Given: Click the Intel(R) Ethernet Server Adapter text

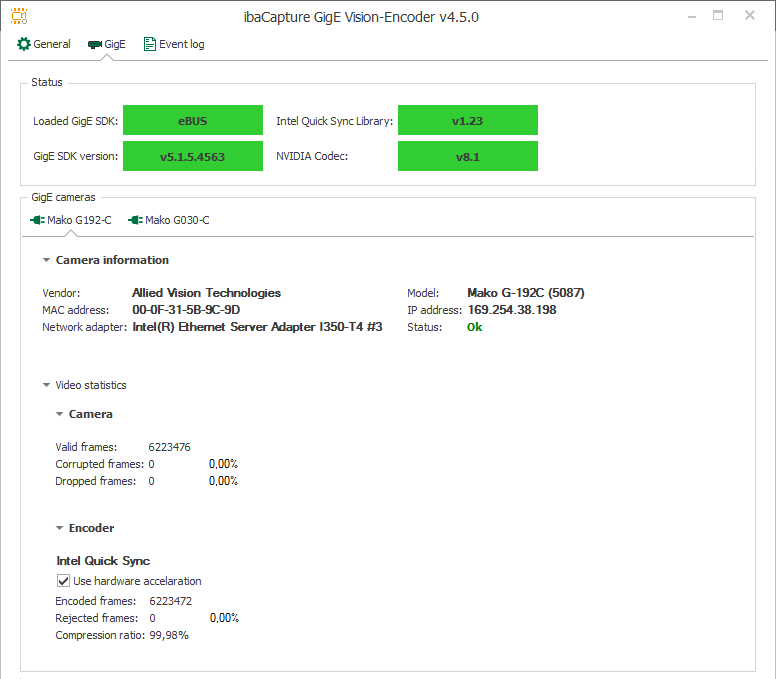Looking at the screenshot, I should [257, 327].
